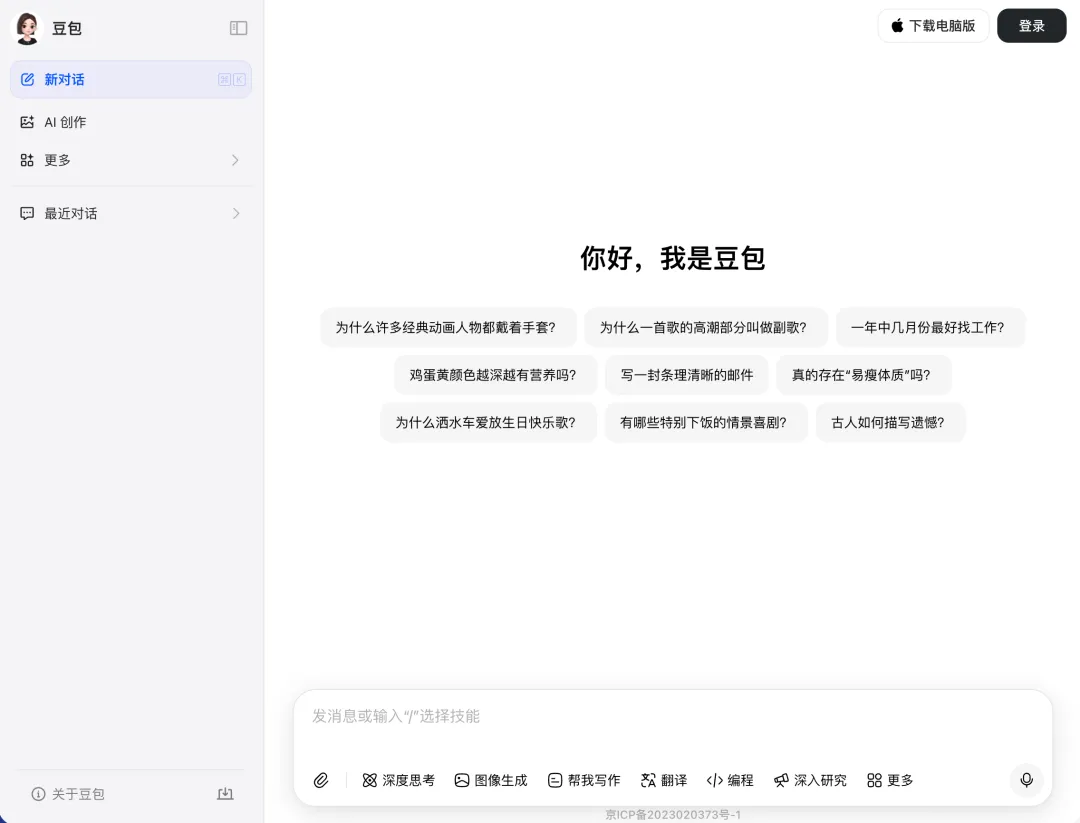
Task: Click the microphone voice input icon
Action: (1026, 780)
